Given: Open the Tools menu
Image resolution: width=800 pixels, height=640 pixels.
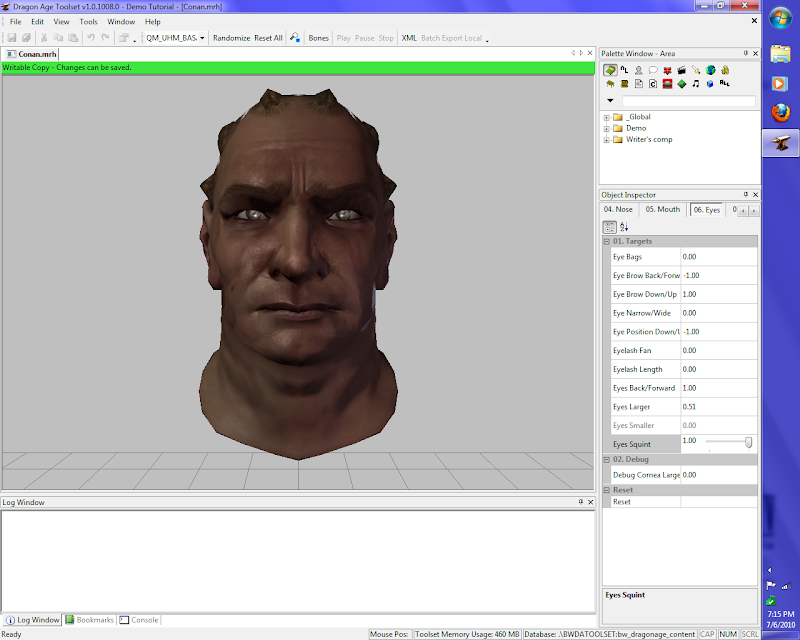Looking at the screenshot, I should [88, 21].
